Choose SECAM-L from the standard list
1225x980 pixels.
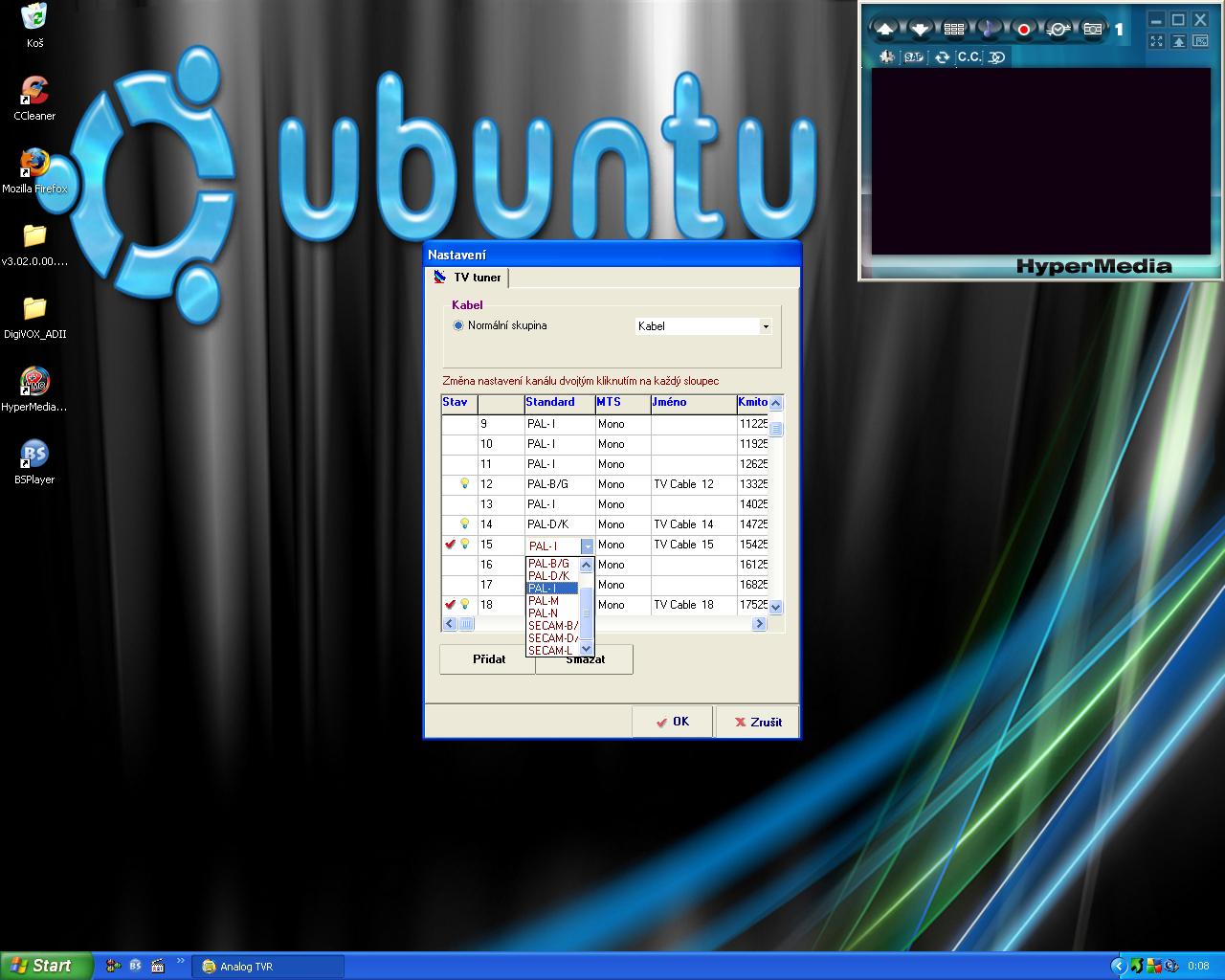[x=550, y=651]
